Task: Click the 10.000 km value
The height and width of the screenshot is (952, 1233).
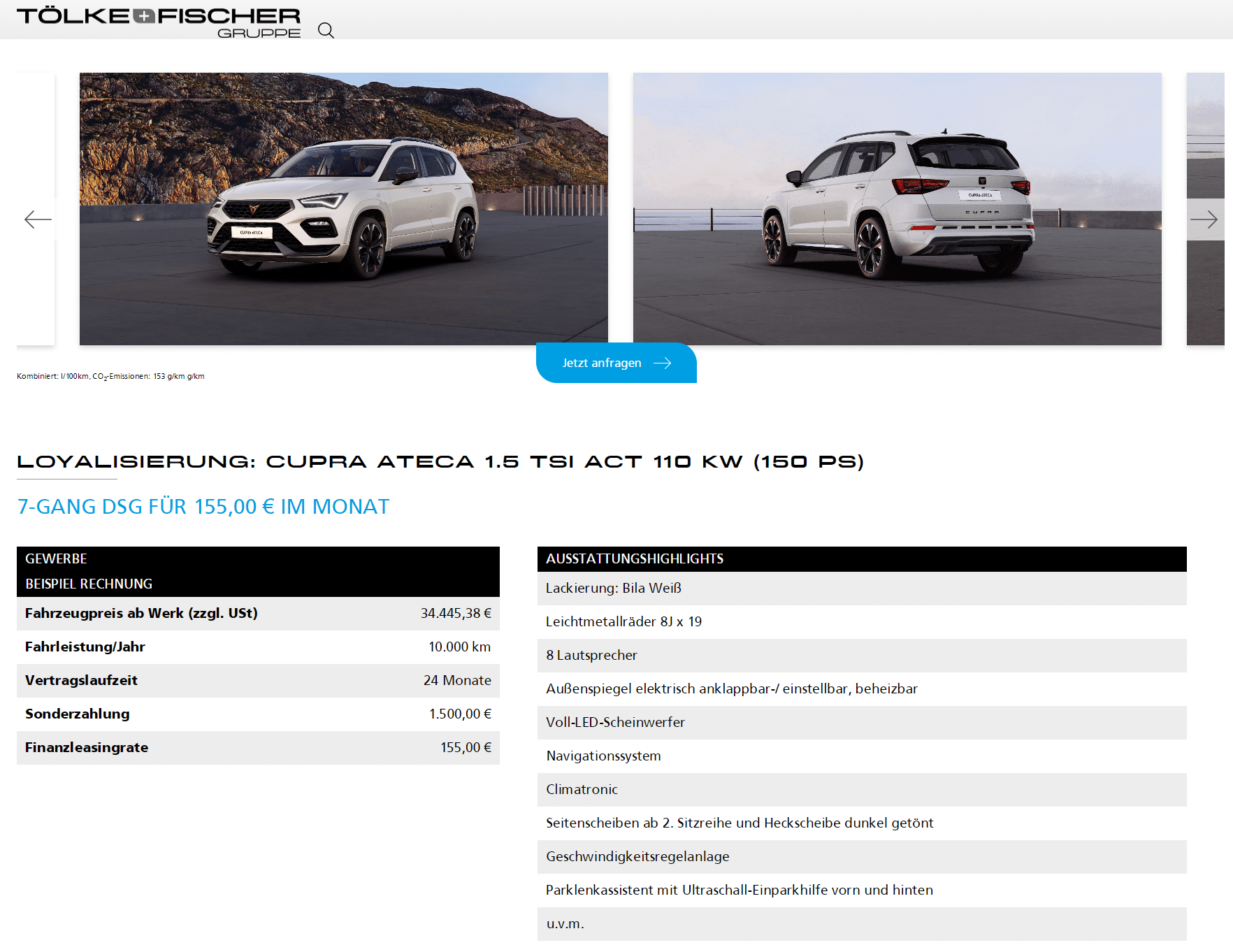Action: pyautogui.click(x=460, y=647)
